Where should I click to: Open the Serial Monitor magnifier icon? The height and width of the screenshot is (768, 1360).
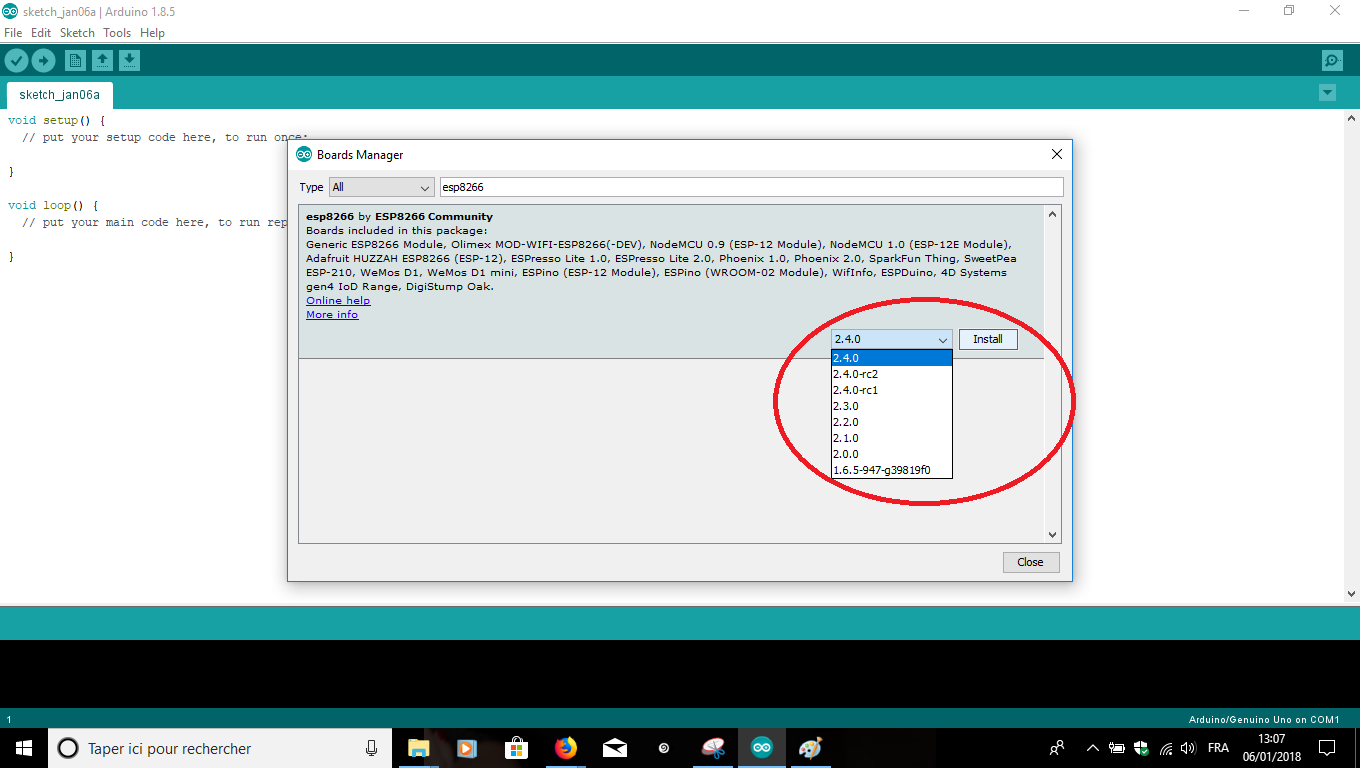click(x=1332, y=61)
